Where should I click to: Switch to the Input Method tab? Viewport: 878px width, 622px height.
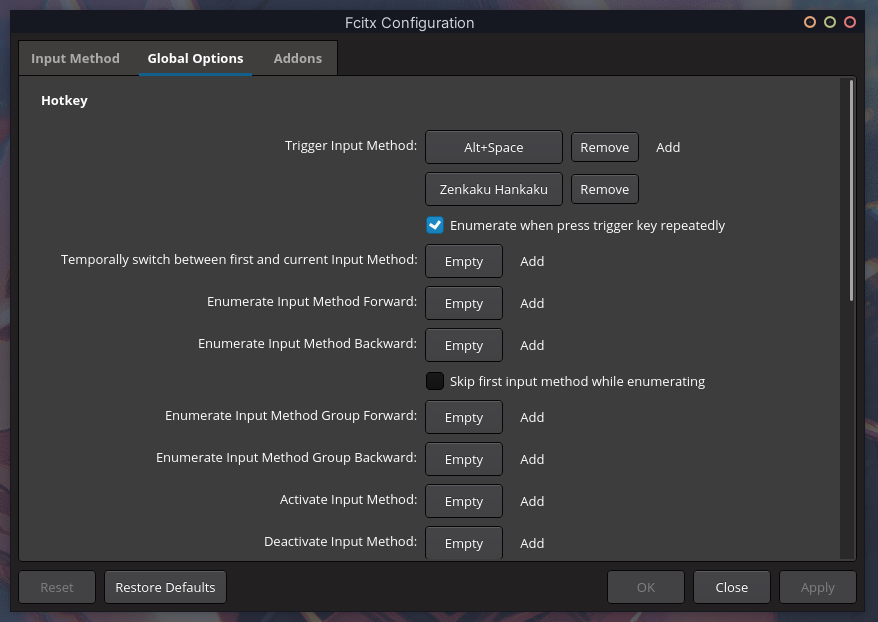pyautogui.click(x=75, y=58)
